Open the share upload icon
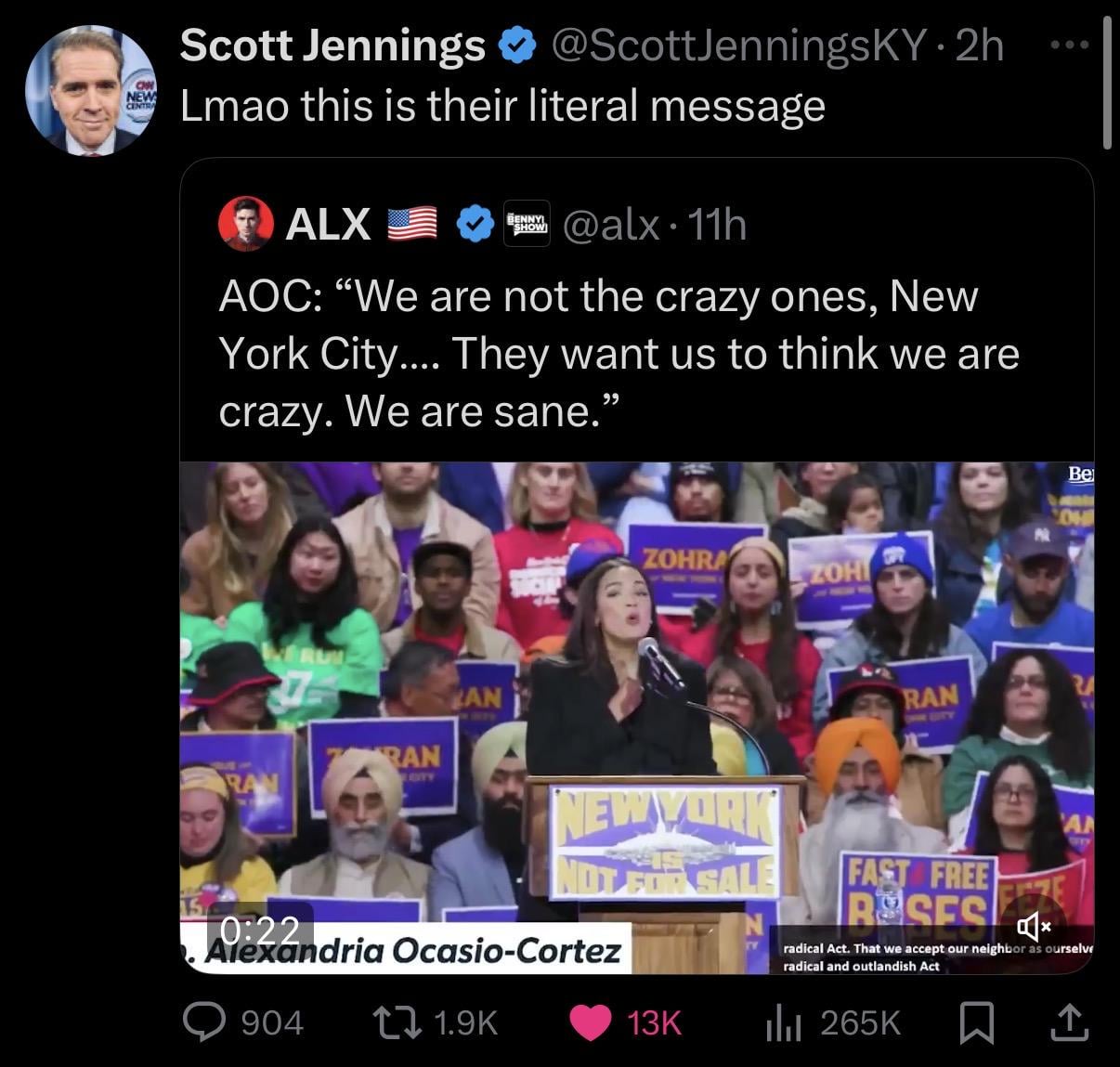 (x=1068, y=1022)
